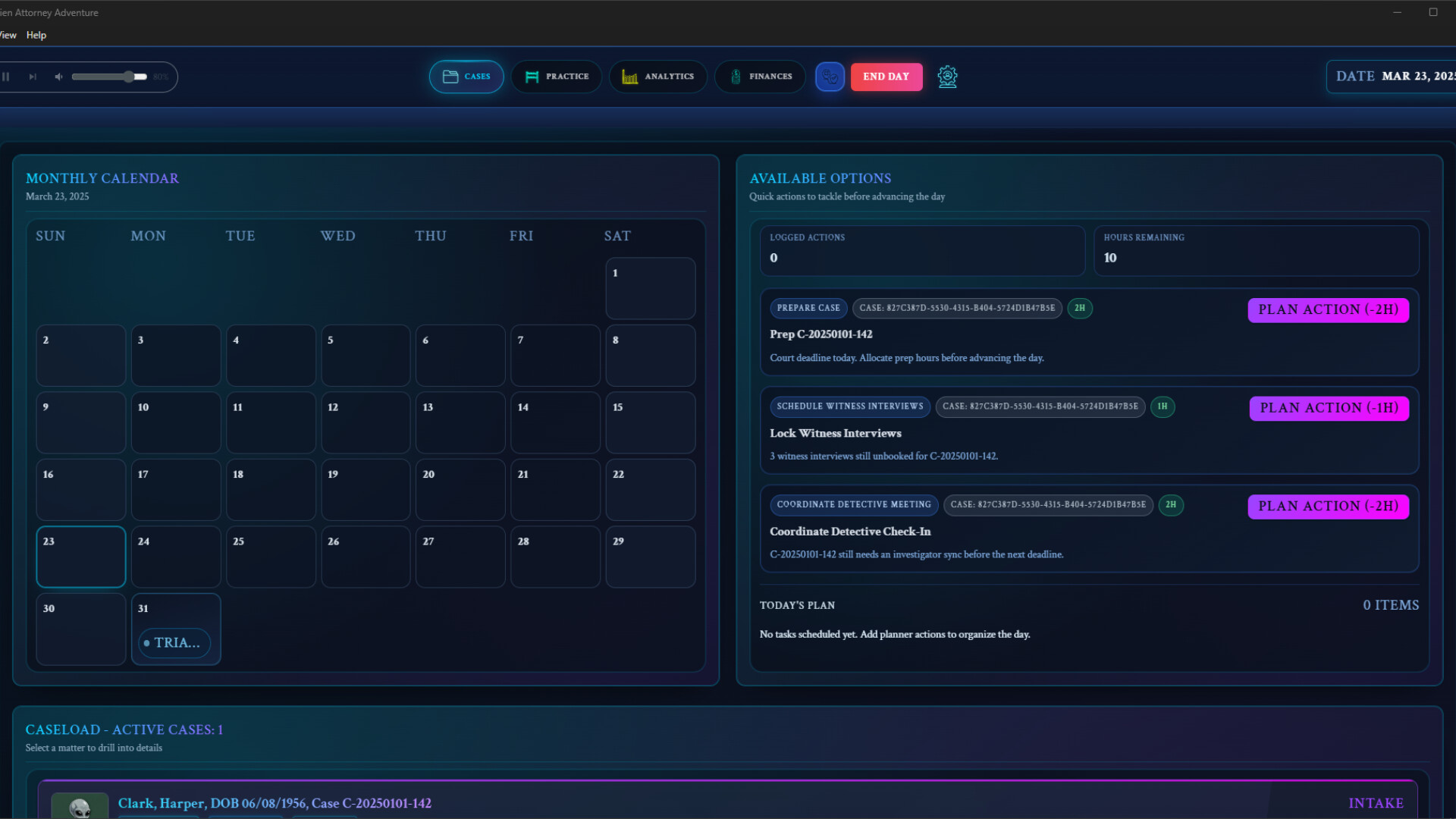Click the Analytics bar-chart icon
The image size is (1456, 819).
[628, 76]
